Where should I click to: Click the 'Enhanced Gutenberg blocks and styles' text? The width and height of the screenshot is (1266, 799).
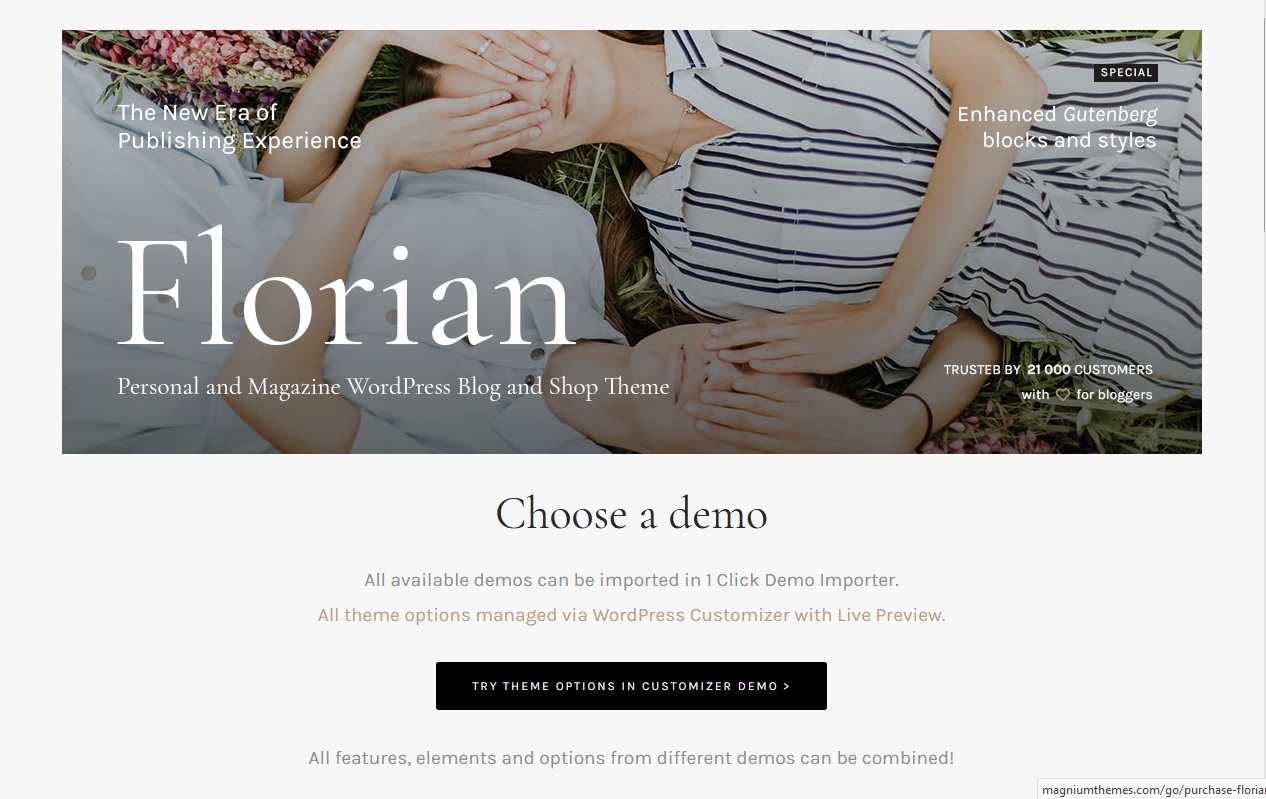point(1057,127)
